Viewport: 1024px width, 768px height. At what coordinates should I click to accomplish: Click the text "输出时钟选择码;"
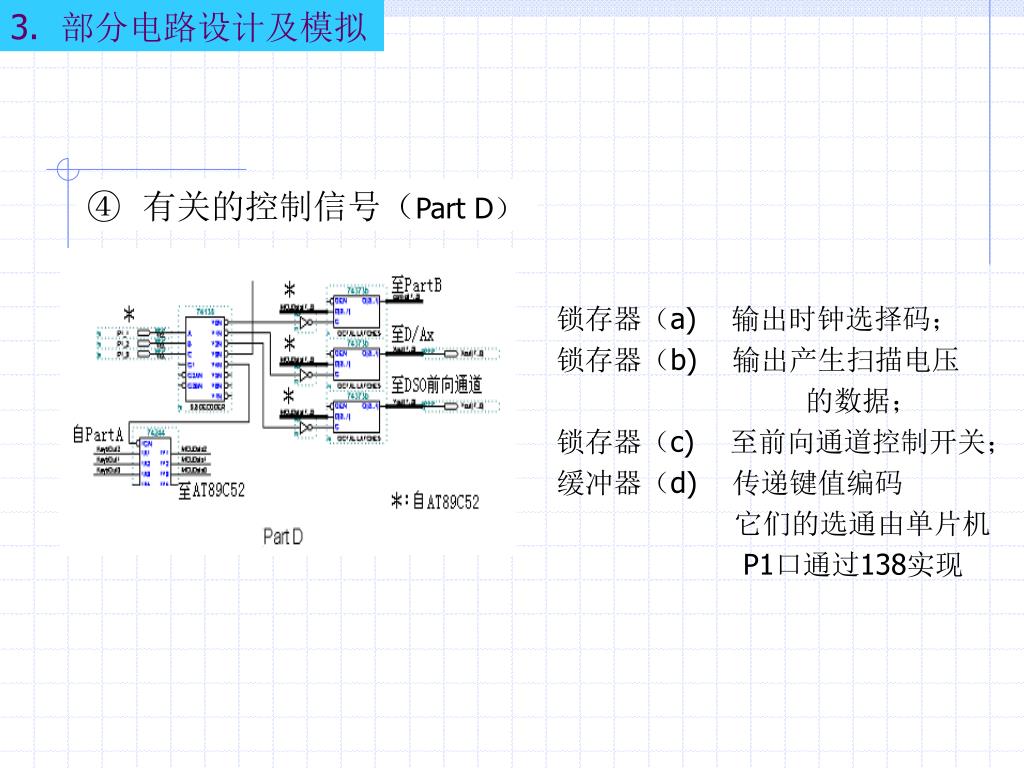tap(837, 319)
